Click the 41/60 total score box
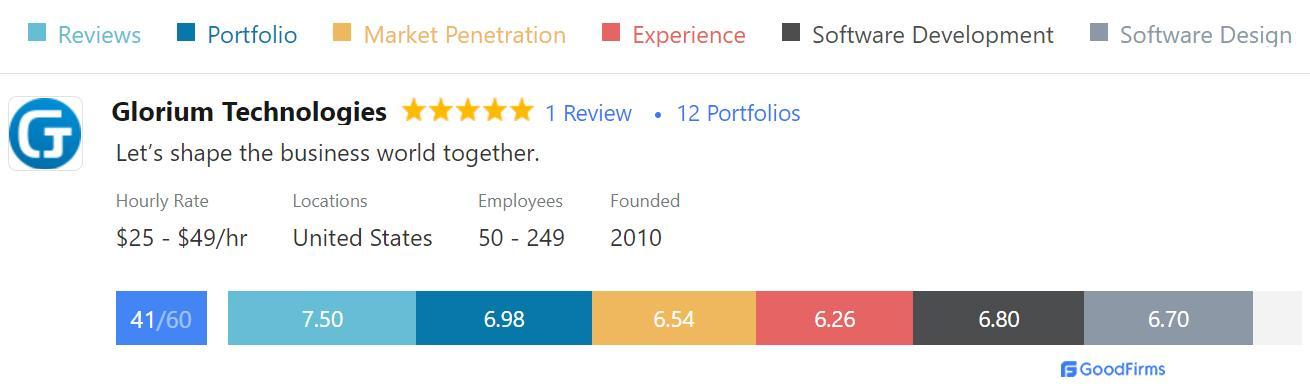 point(161,318)
